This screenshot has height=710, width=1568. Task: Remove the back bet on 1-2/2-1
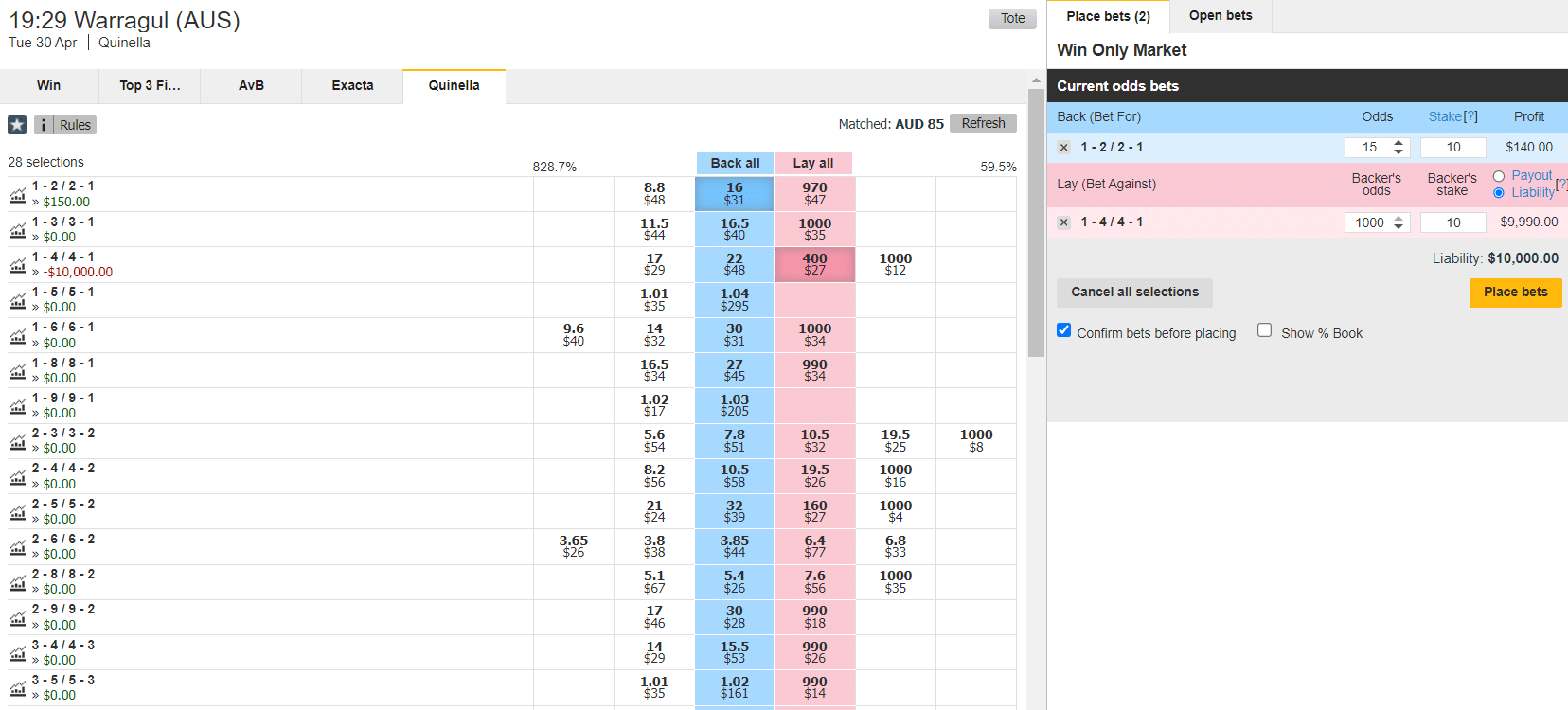pos(1063,147)
